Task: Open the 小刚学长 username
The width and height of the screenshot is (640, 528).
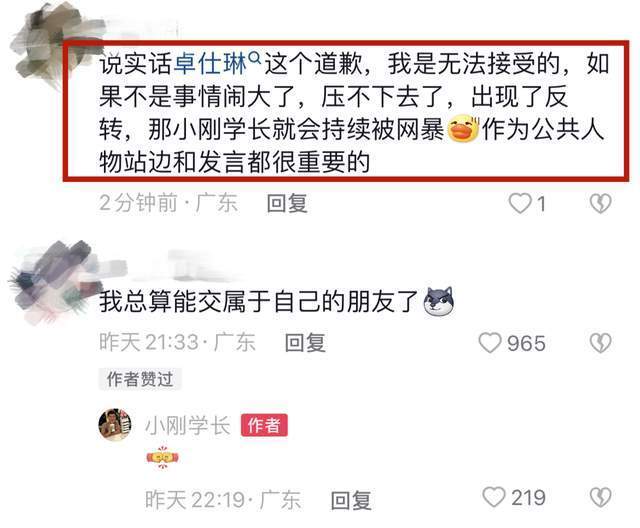Action: coord(188,426)
